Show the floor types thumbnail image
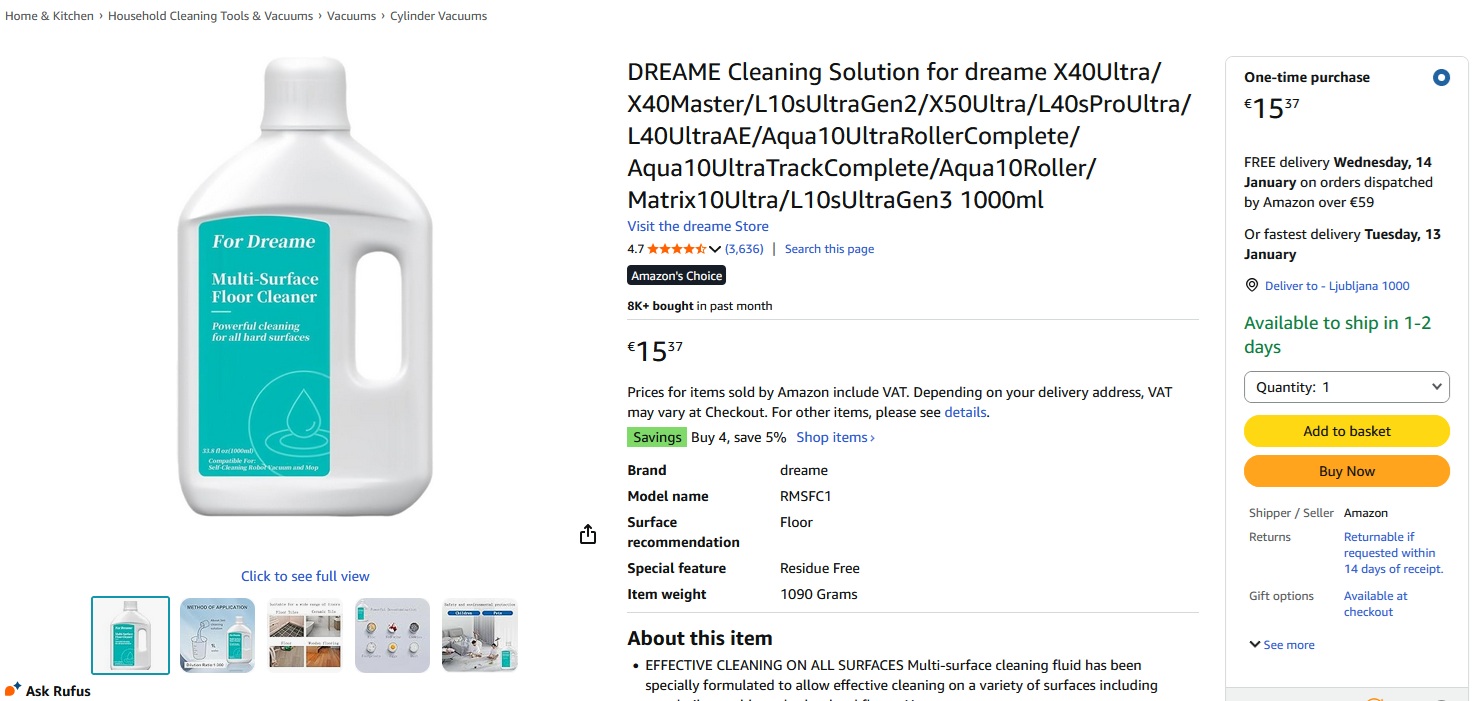The width and height of the screenshot is (1477, 701). [x=305, y=635]
